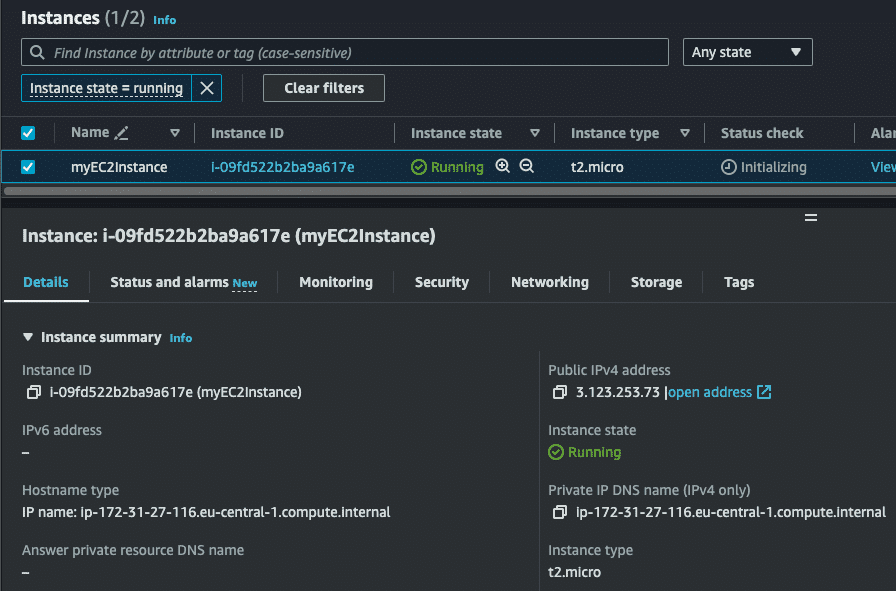
Task: Click the instance heading title in details panel
Action: click(229, 235)
